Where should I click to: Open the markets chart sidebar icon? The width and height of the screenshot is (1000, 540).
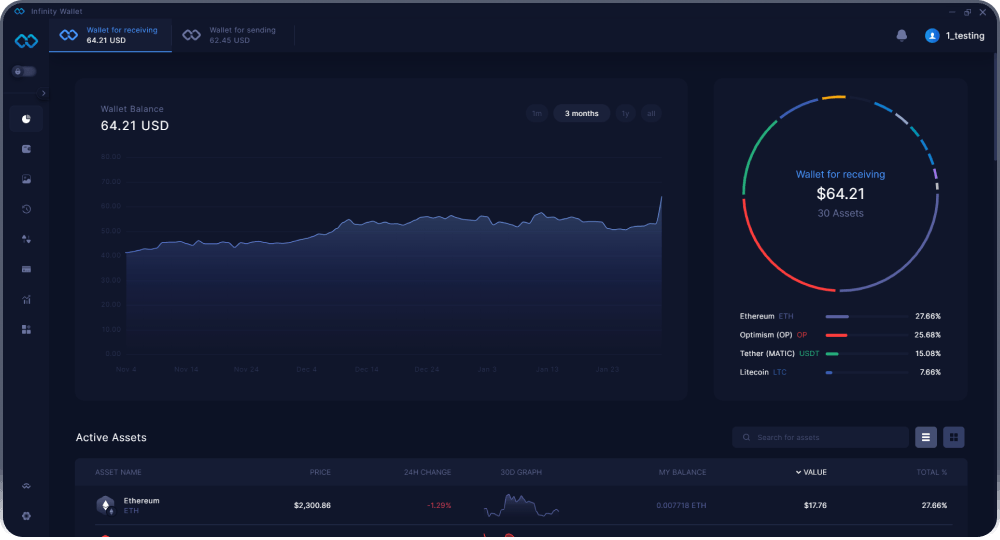tap(26, 299)
